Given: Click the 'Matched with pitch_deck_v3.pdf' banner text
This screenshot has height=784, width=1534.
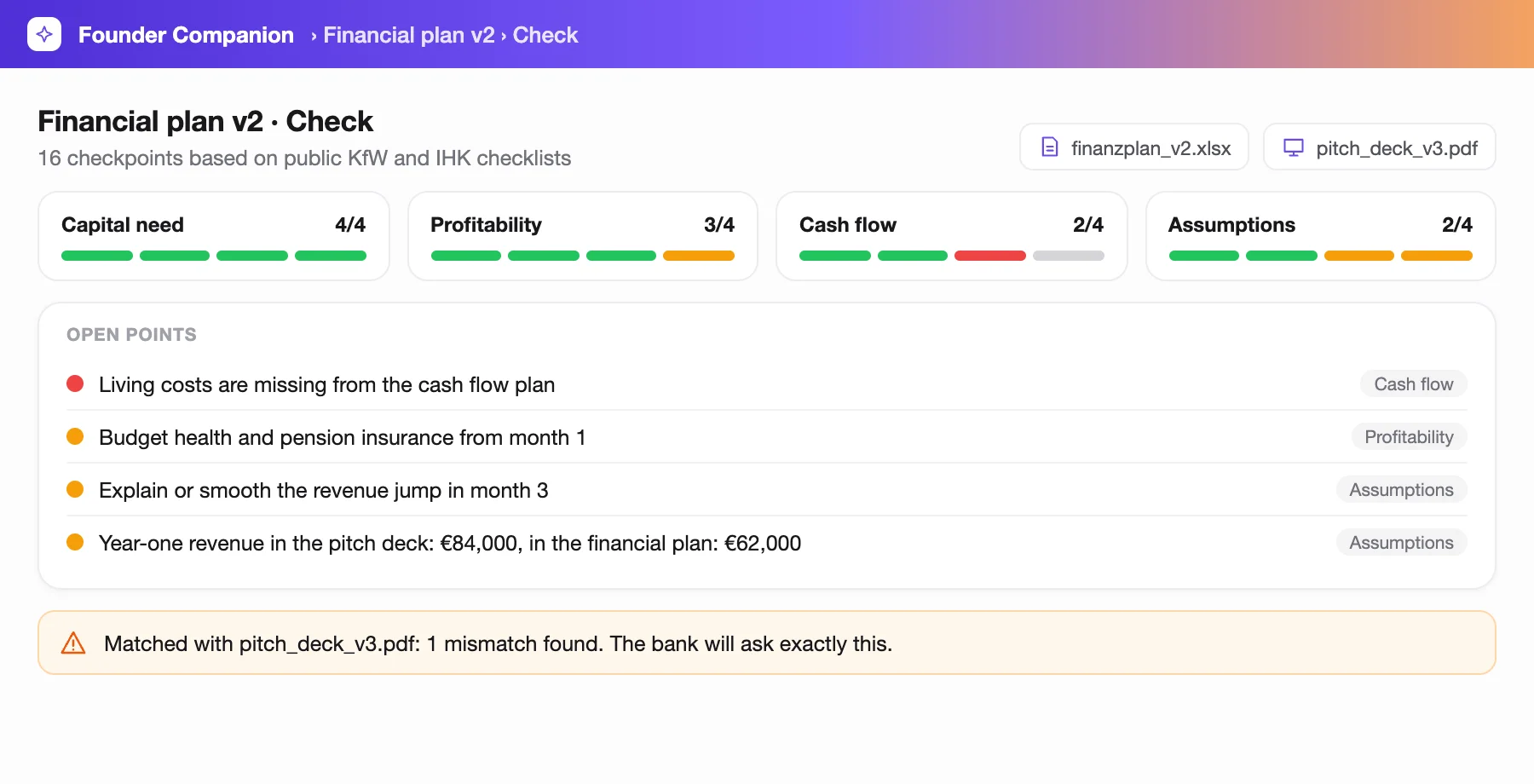Looking at the screenshot, I should click(x=498, y=643).
